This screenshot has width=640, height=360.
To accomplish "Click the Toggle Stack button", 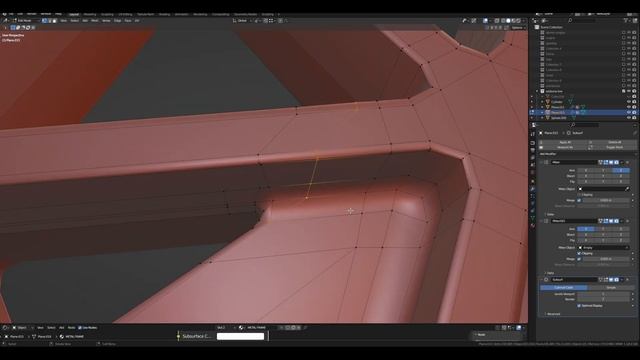I will tap(613, 147).
